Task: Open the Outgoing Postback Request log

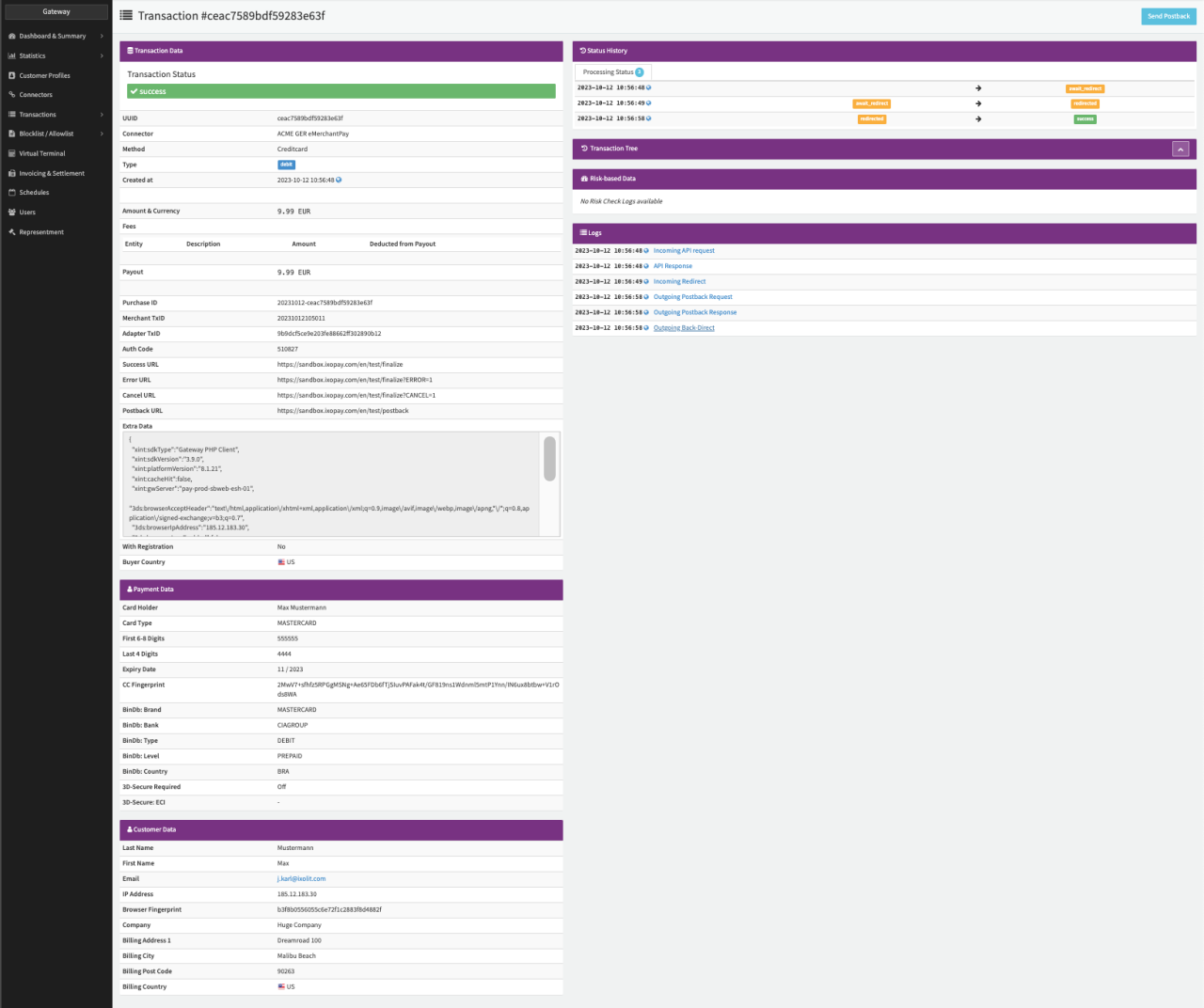Action: (x=692, y=297)
